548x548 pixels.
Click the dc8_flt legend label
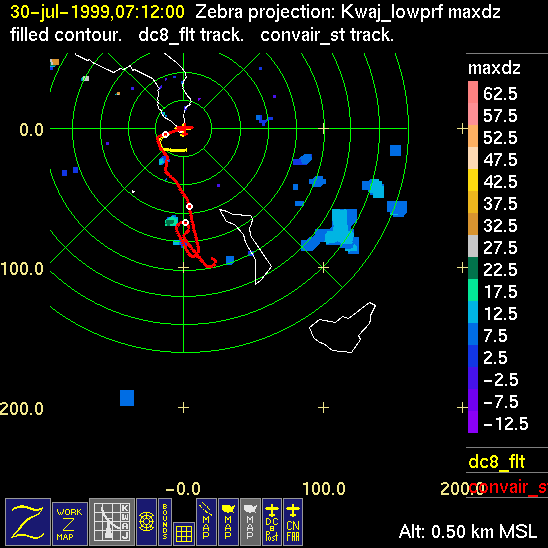pos(497,461)
